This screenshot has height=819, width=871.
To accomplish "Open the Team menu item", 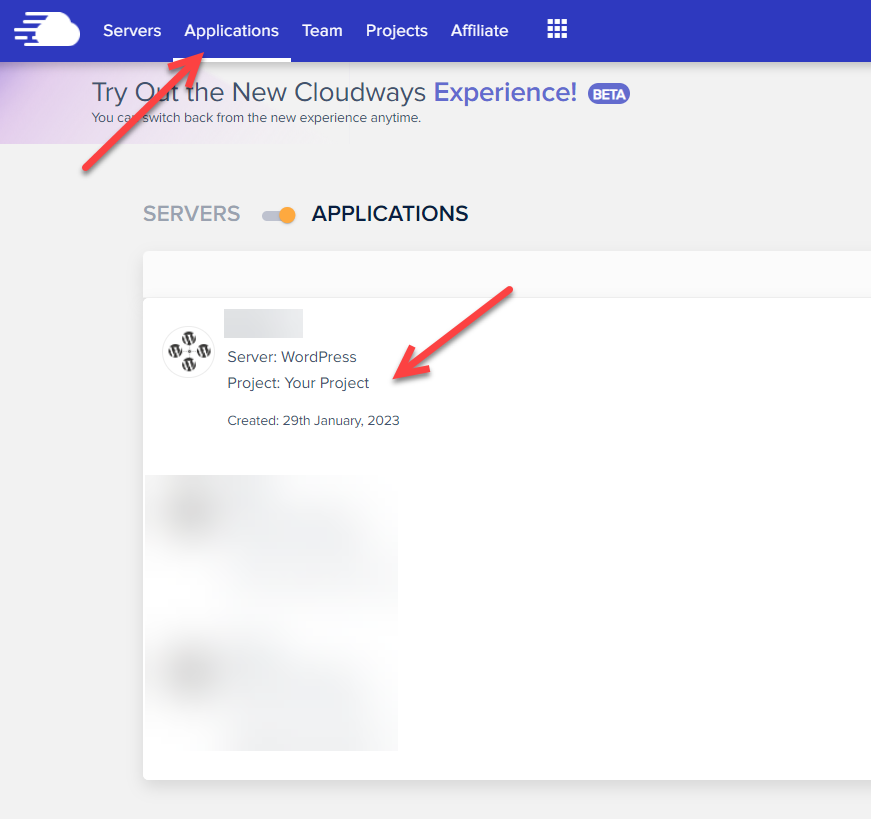I will pyautogui.click(x=322, y=31).
